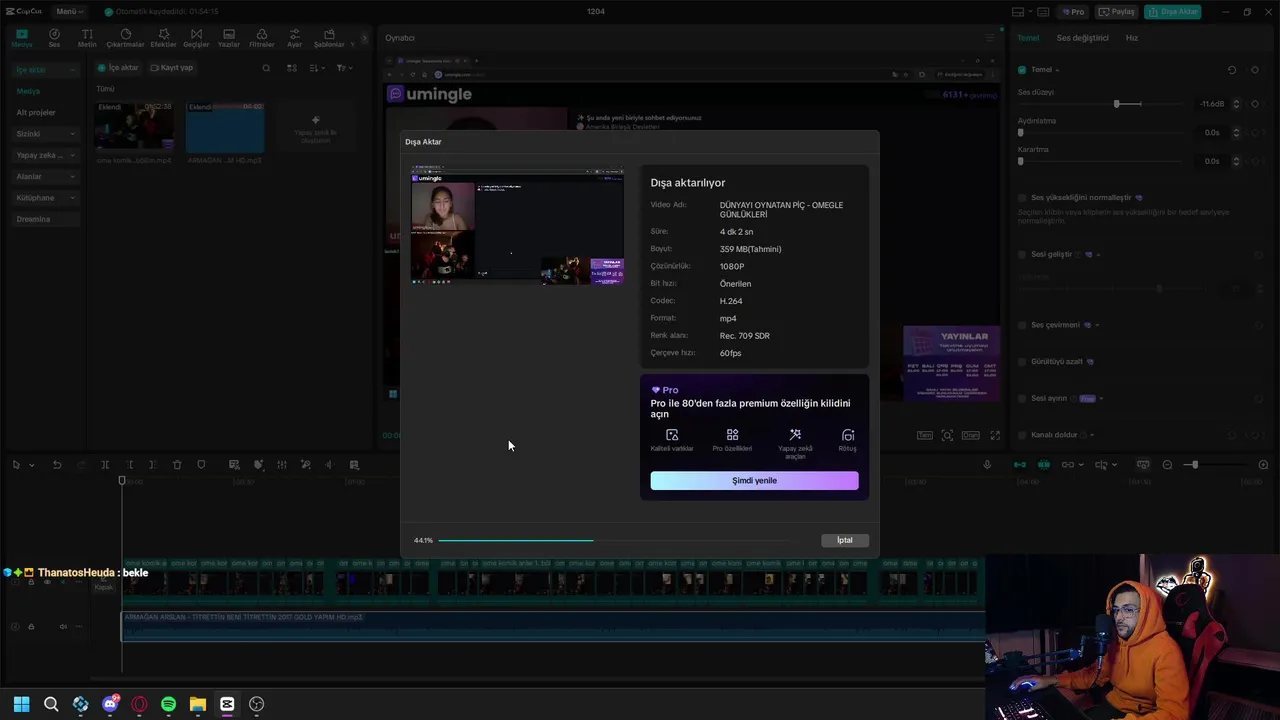Click the Pro özellikleri icon in the dialog

tap(732, 435)
